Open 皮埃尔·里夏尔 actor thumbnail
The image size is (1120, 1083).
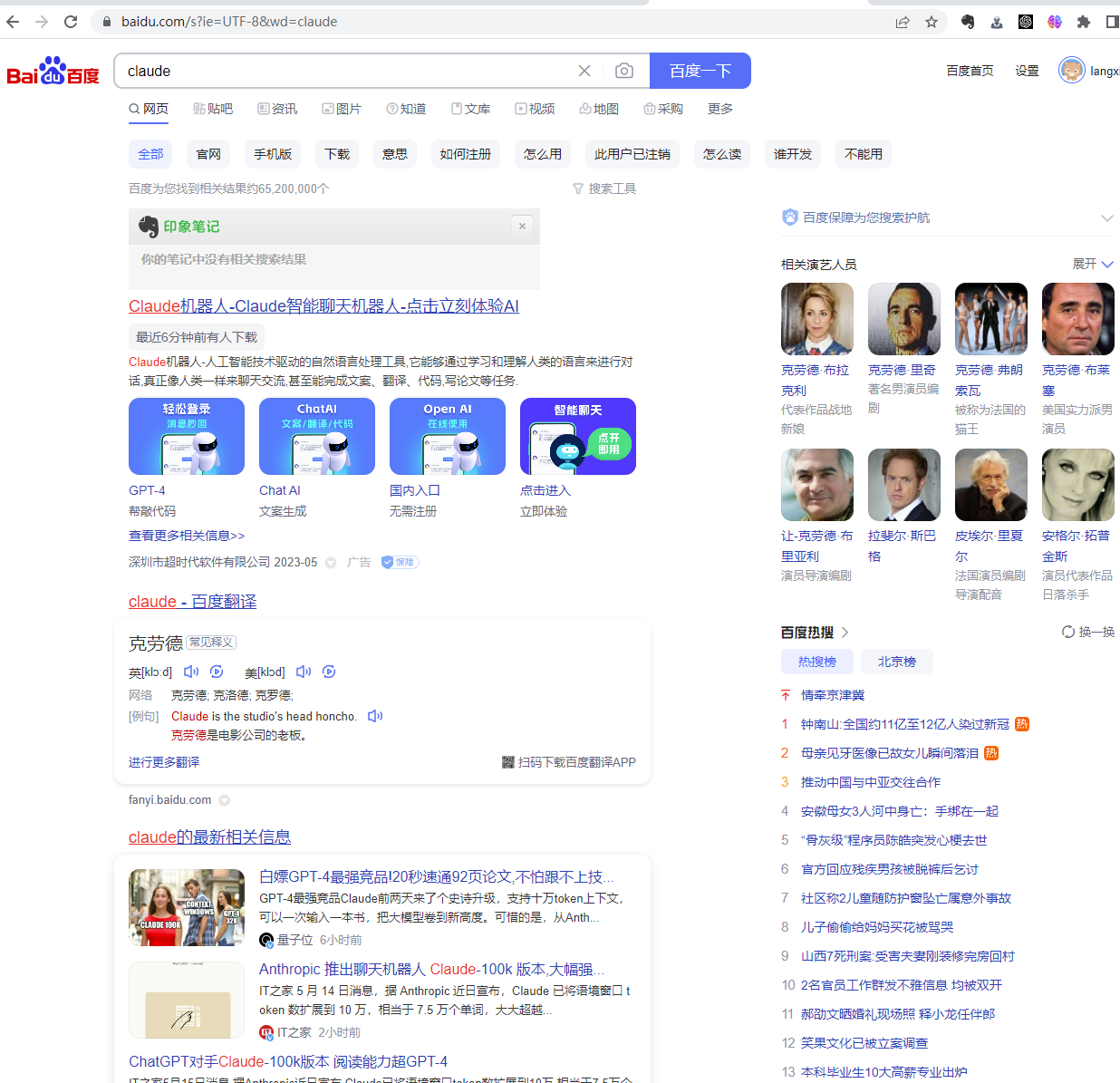(x=991, y=485)
